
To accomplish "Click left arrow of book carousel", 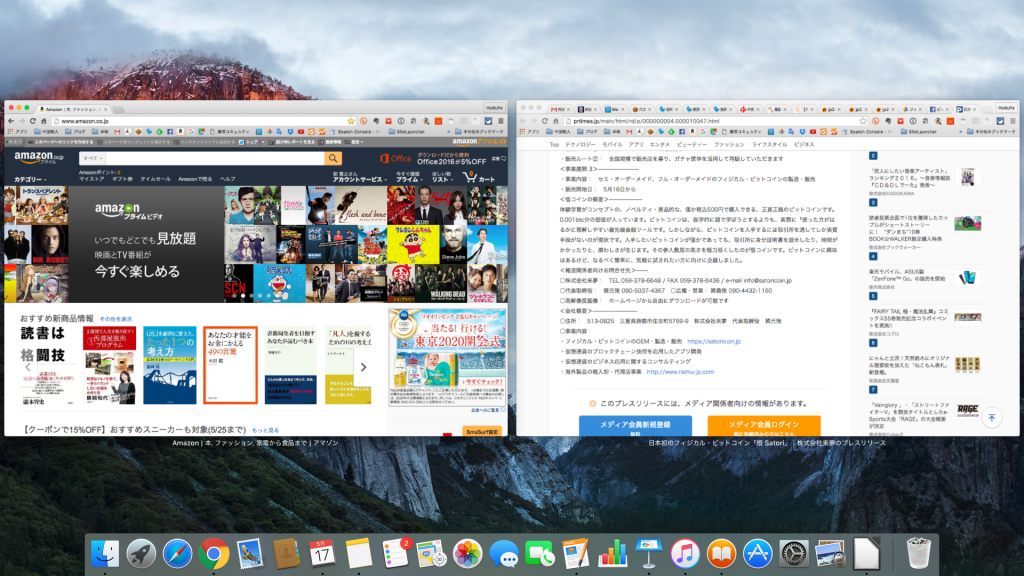I will [27, 367].
